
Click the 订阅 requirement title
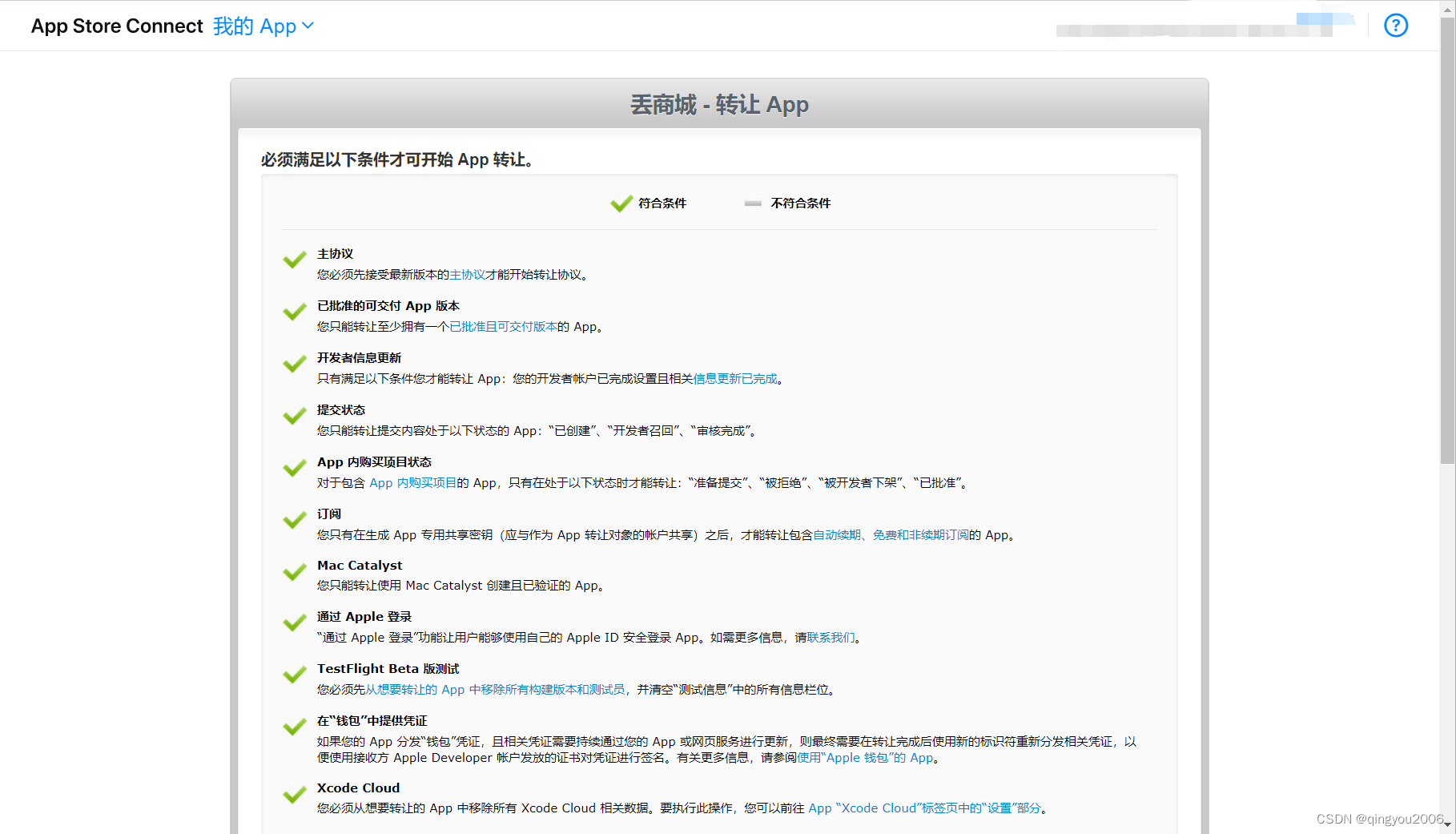329,514
